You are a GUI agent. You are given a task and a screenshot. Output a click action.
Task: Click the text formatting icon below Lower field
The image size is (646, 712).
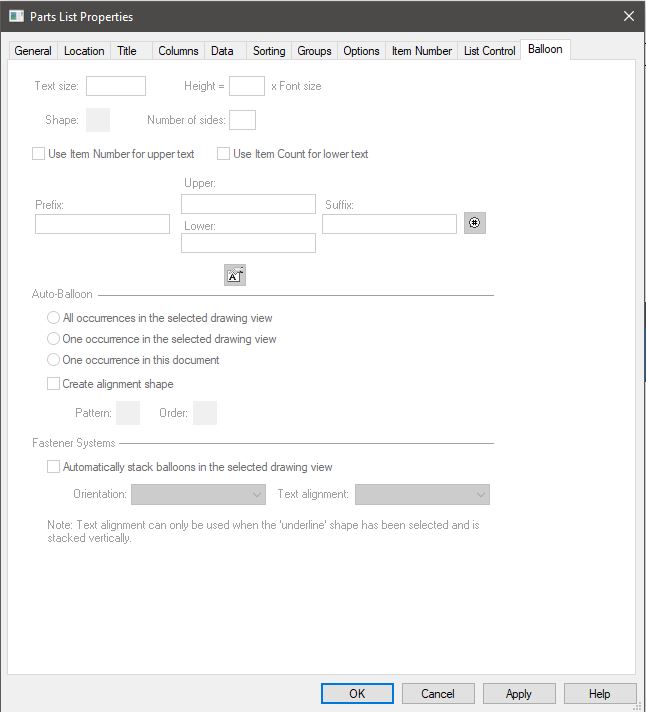tap(234, 275)
